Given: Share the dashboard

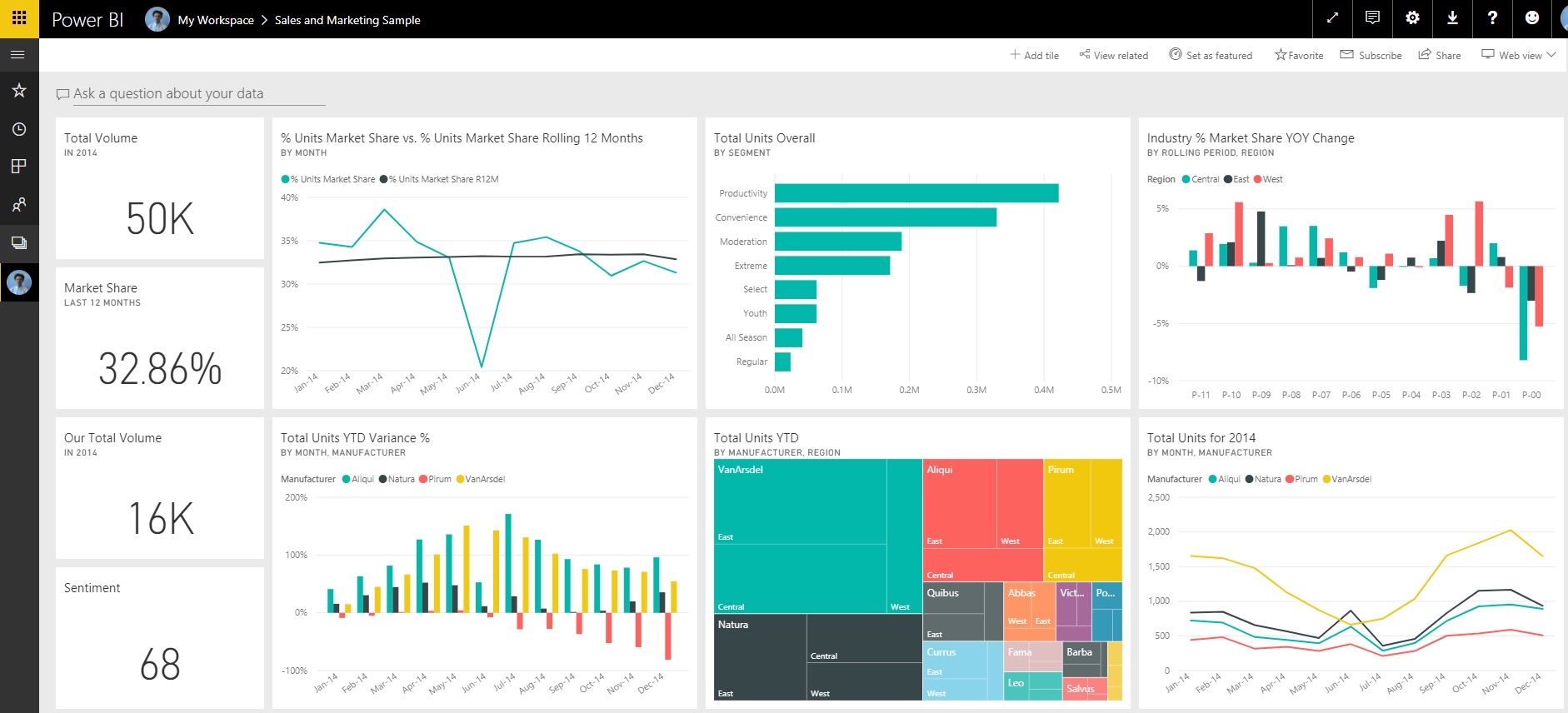Looking at the screenshot, I should pos(1440,55).
